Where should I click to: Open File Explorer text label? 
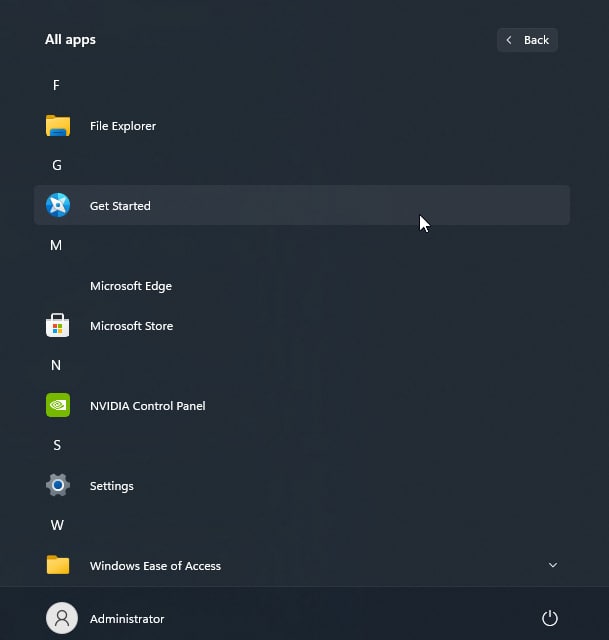123,126
